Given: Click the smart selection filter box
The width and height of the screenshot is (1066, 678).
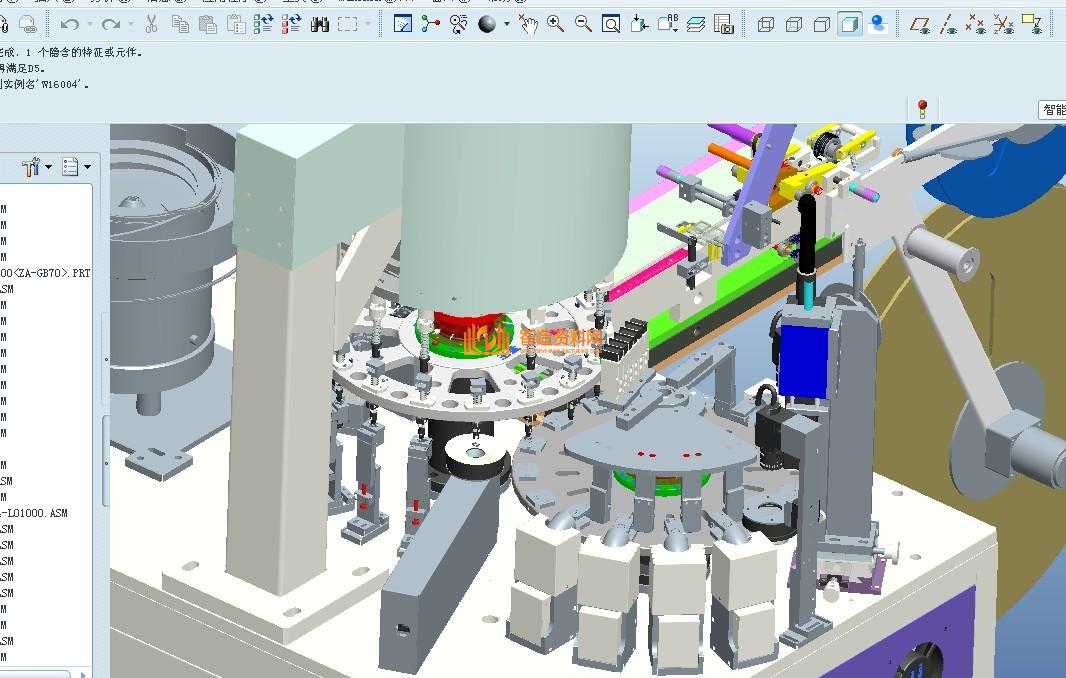Looking at the screenshot, I should (x=1053, y=110).
